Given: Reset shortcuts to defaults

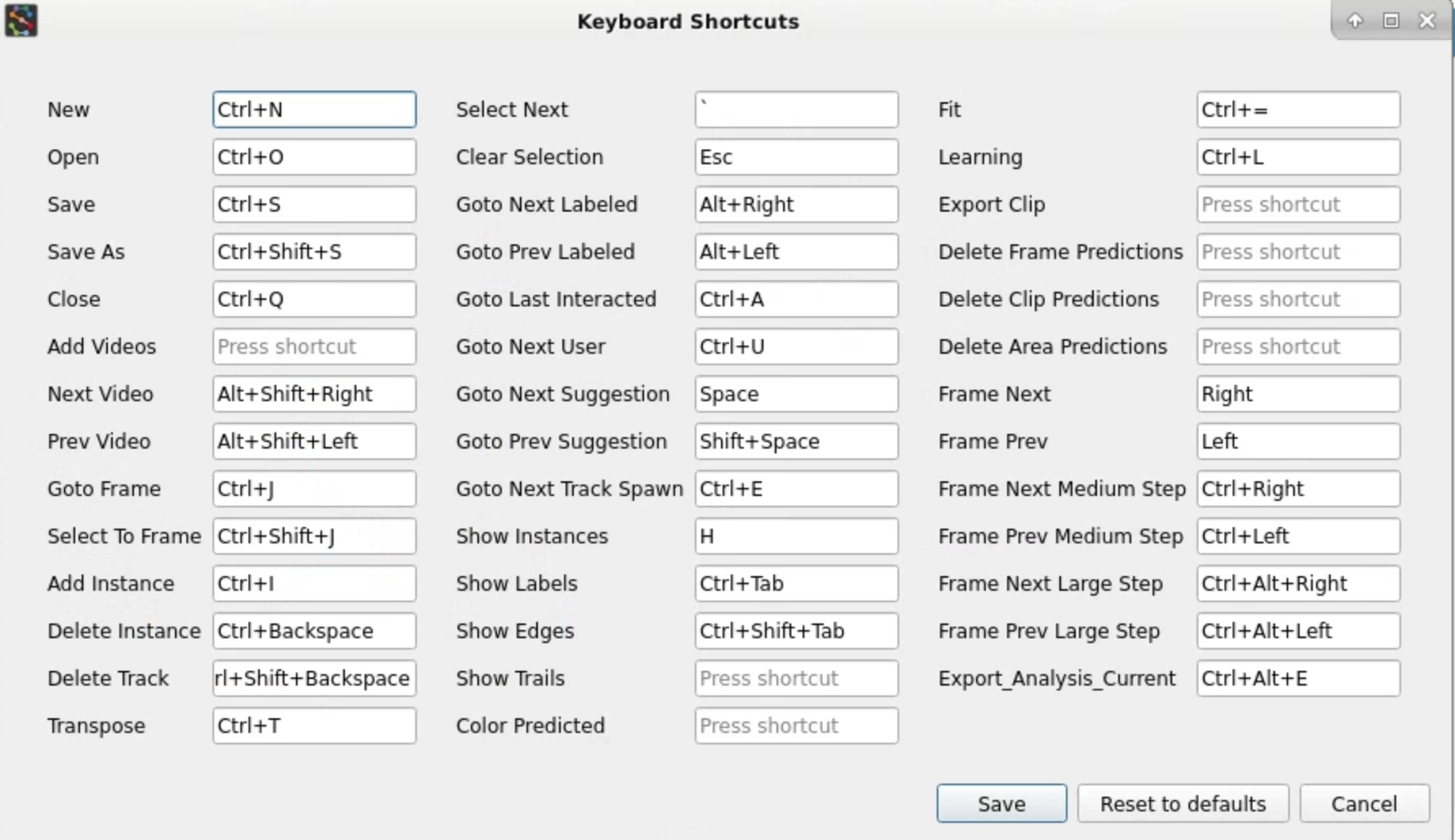Looking at the screenshot, I should 1183,804.
